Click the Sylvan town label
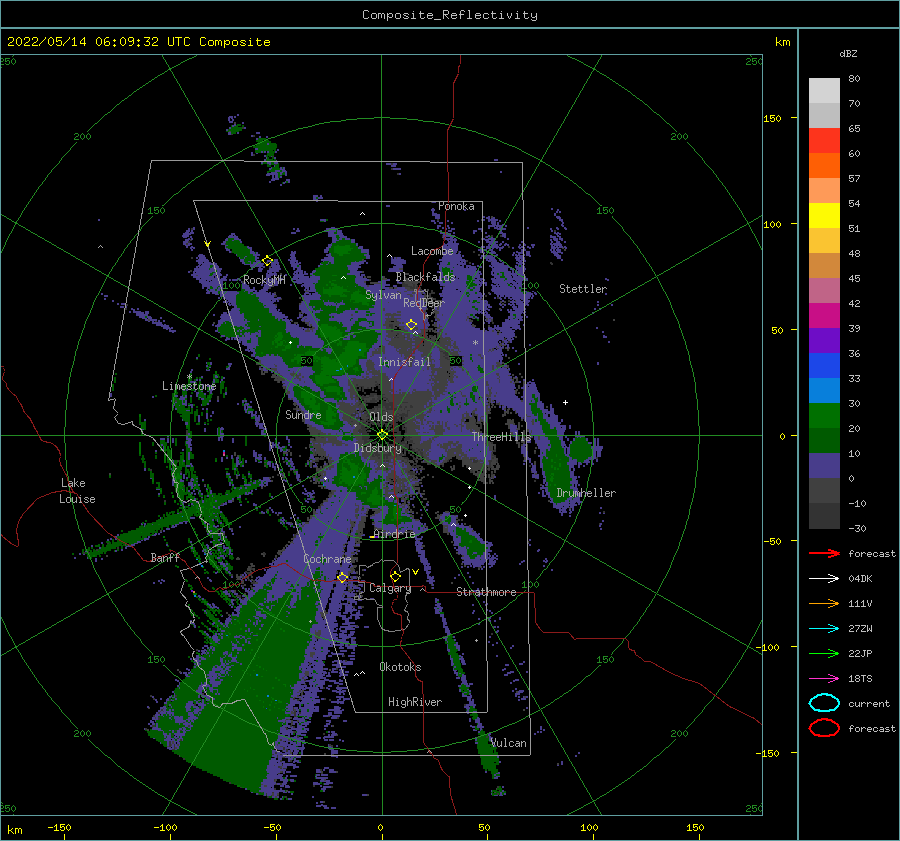 click(383, 295)
